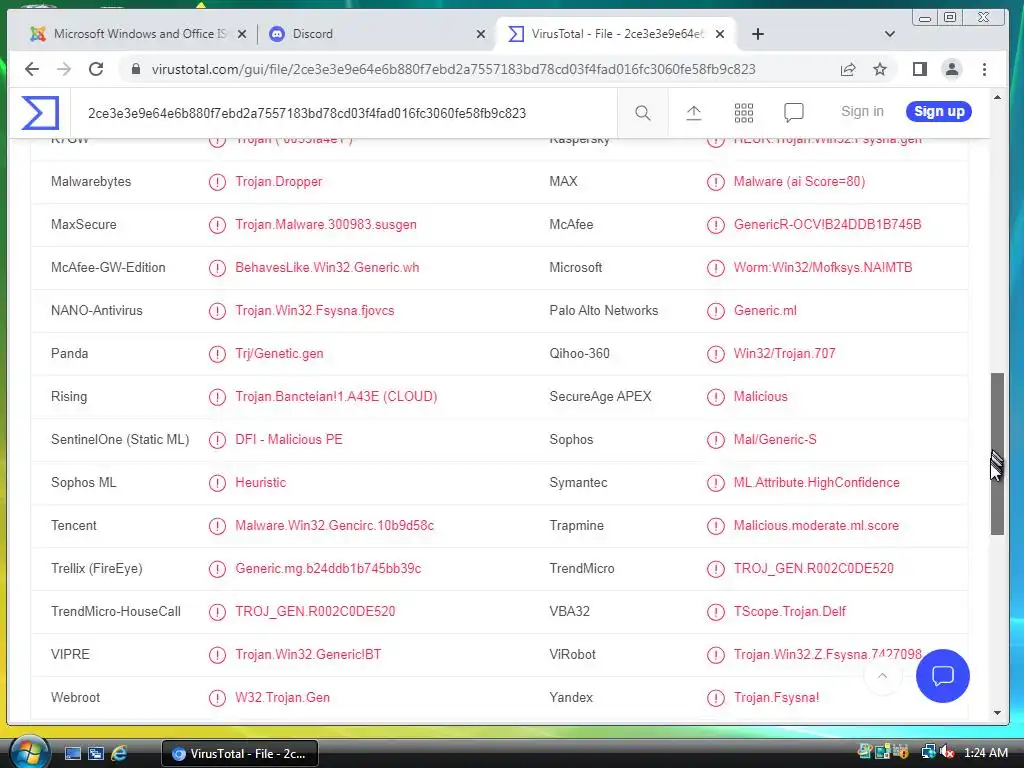Reload the page
The height and width of the screenshot is (768, 1024).
coord(96,69)
